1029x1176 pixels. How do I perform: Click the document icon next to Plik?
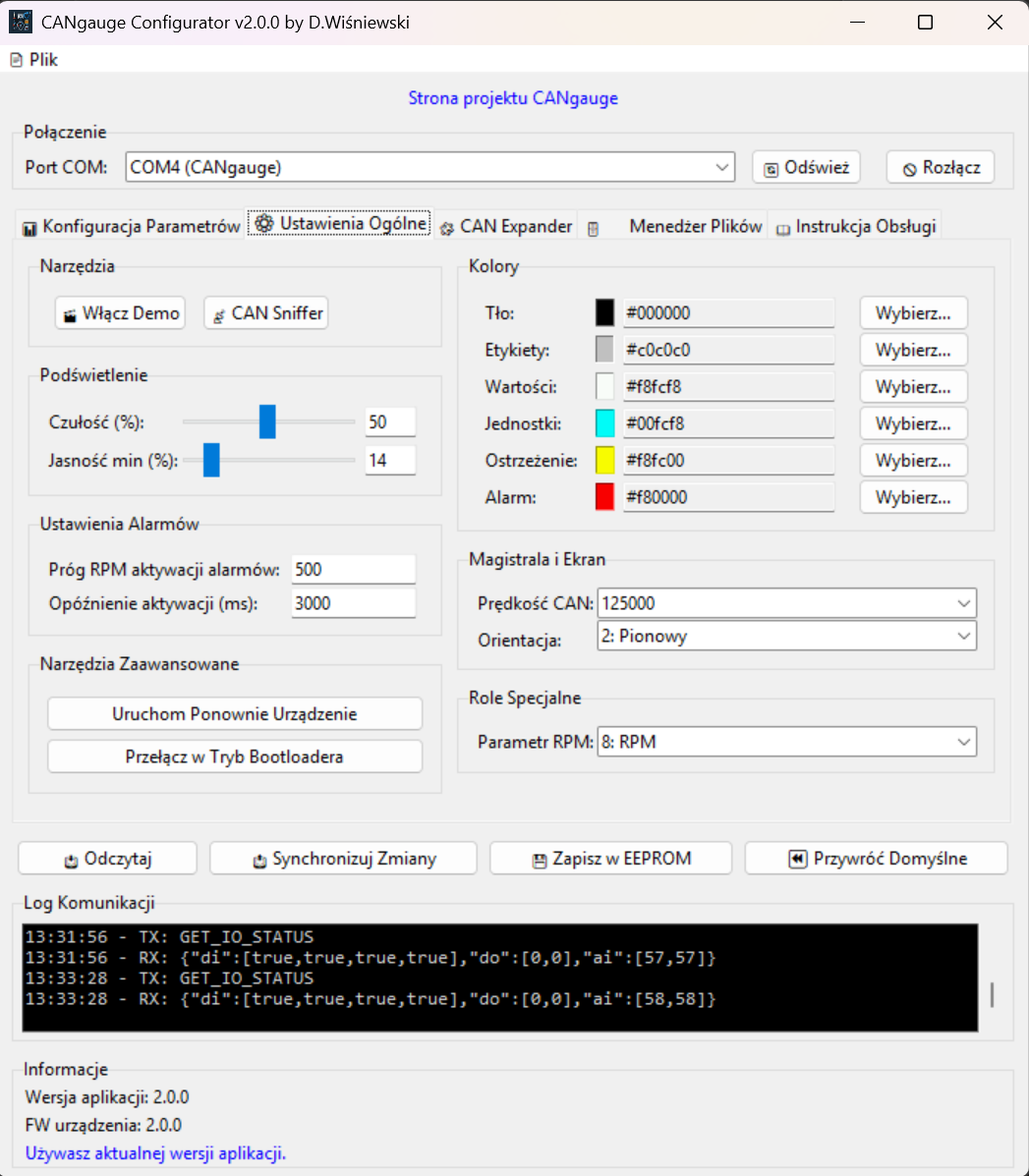click(x=17, y=60)
